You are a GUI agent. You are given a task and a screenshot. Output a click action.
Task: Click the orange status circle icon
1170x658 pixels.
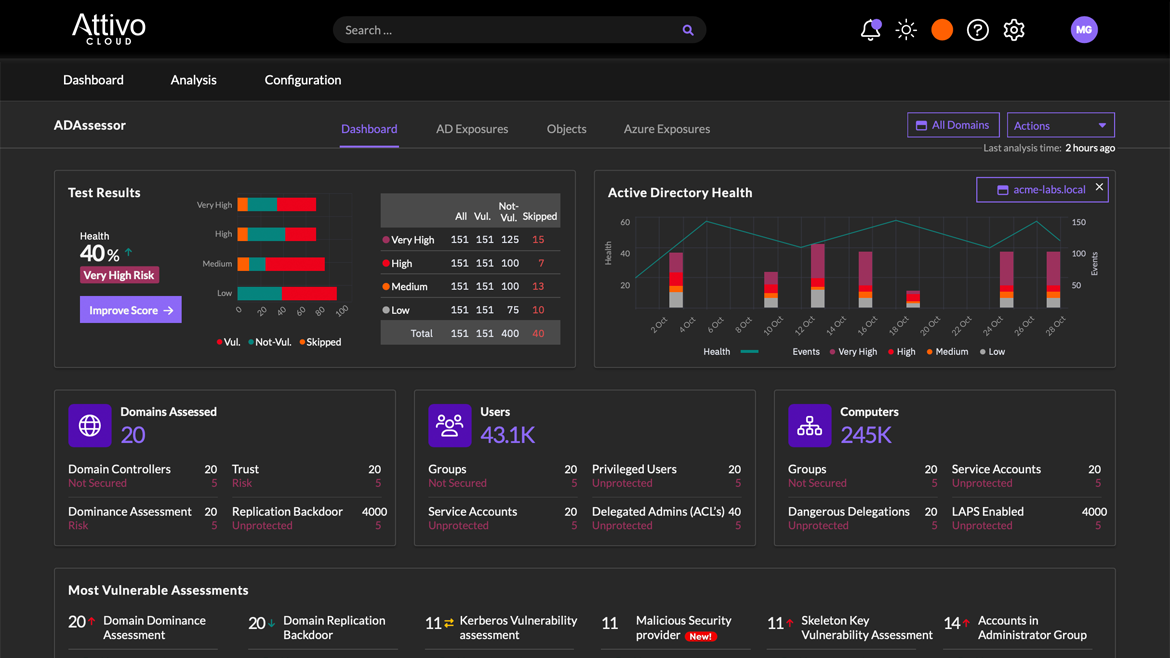click(942, 30)
